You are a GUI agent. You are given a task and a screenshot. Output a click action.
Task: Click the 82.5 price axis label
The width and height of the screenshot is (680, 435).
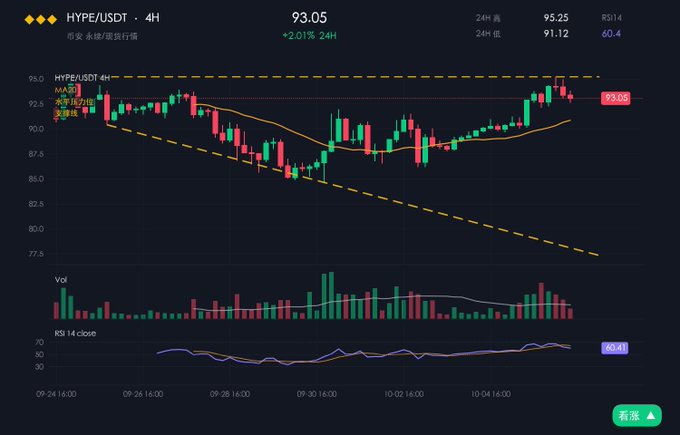[36, 204]
